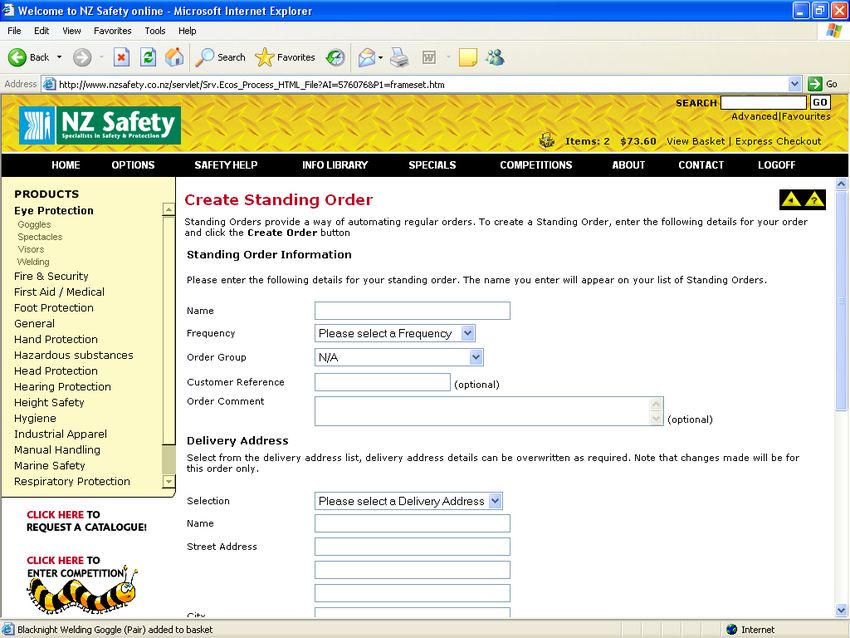
Task: Click the green Go arrow icon
Action: 815,84
